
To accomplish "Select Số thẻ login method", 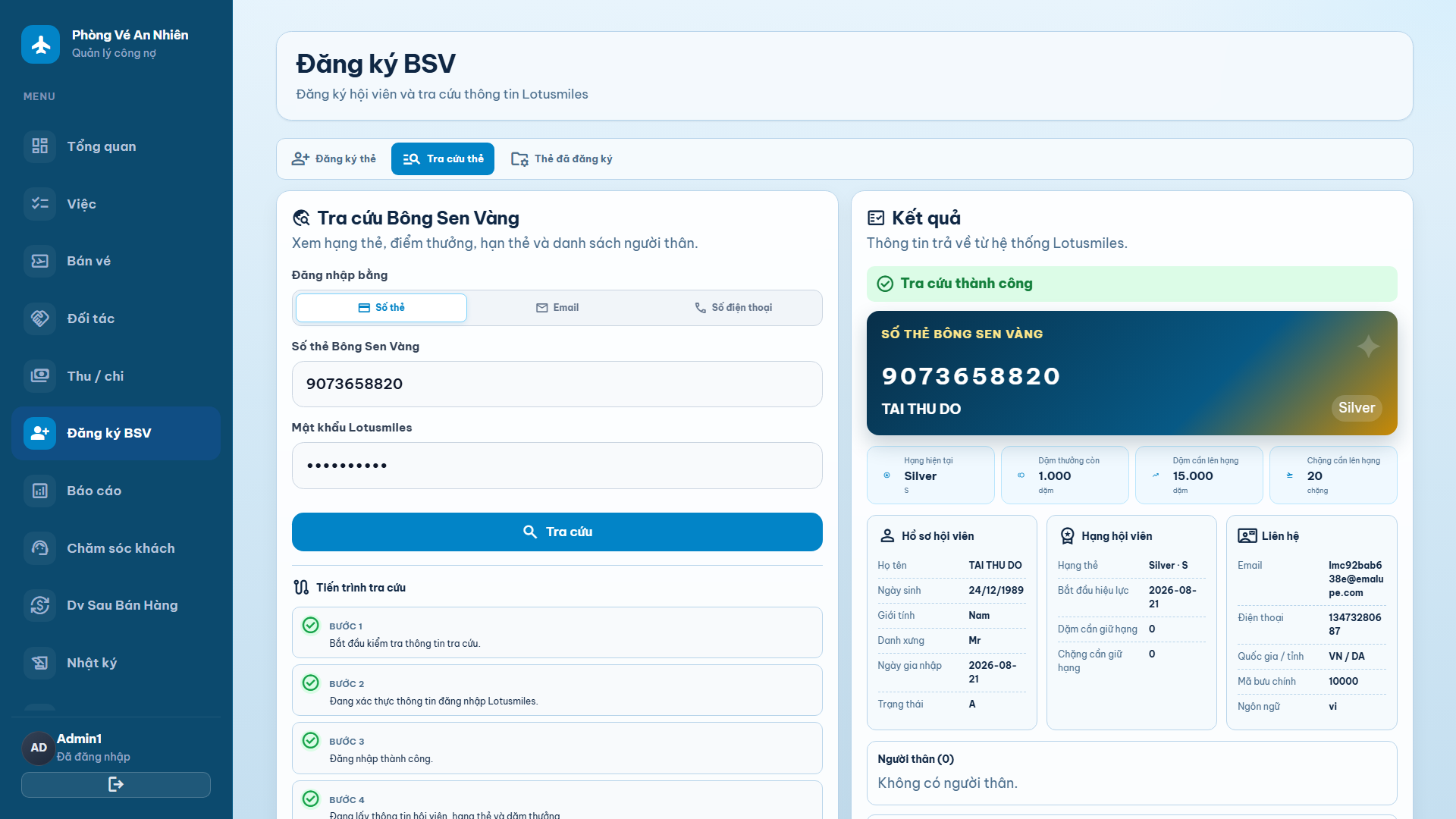I will click(x=381, y=308).
